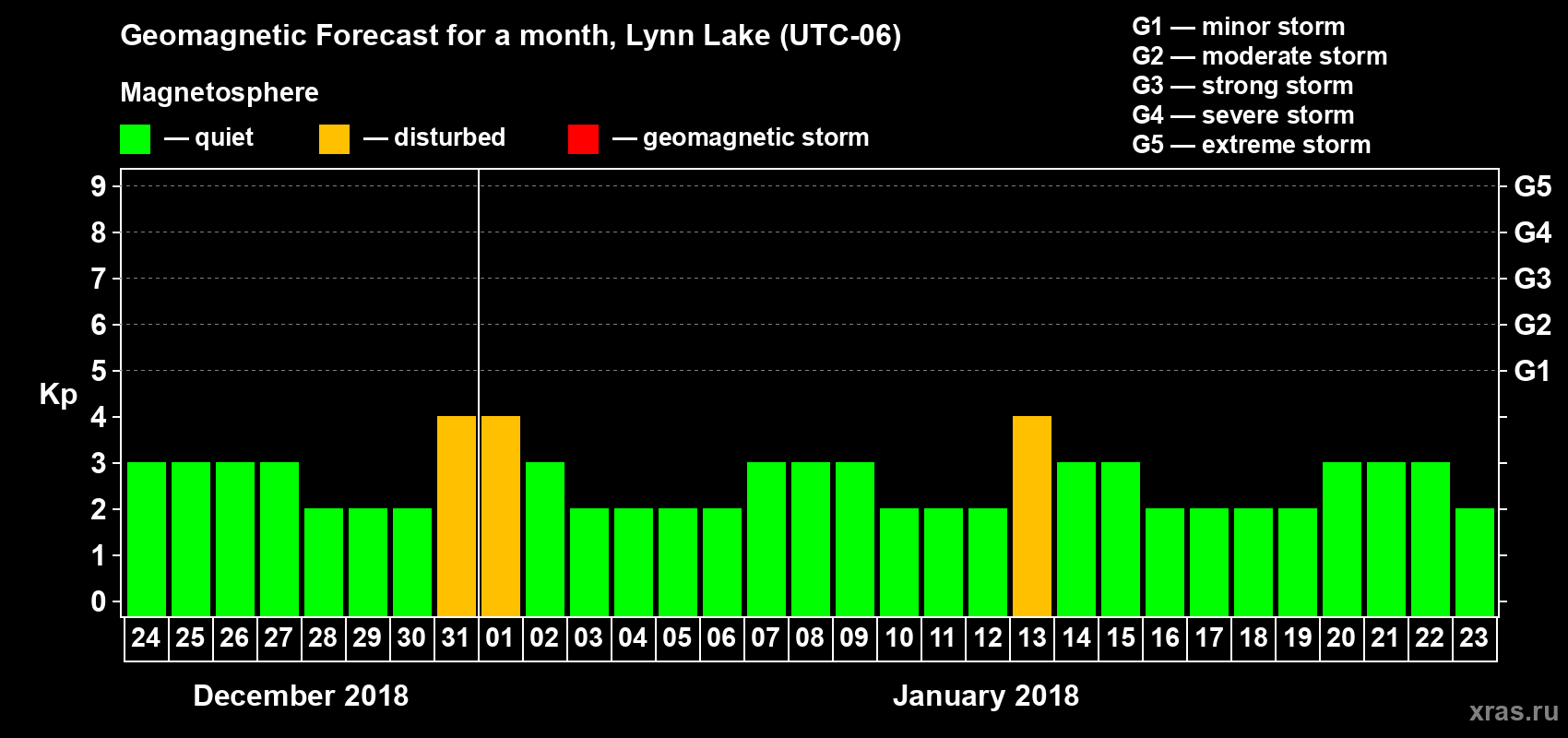Click the 'Magnetosphere' heading
The width and height of the screenshot is (1568, 738).
[x=220, y=93]
